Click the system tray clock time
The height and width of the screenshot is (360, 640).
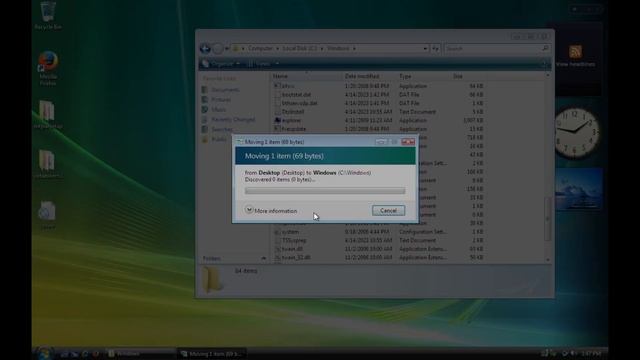[591, 353]
